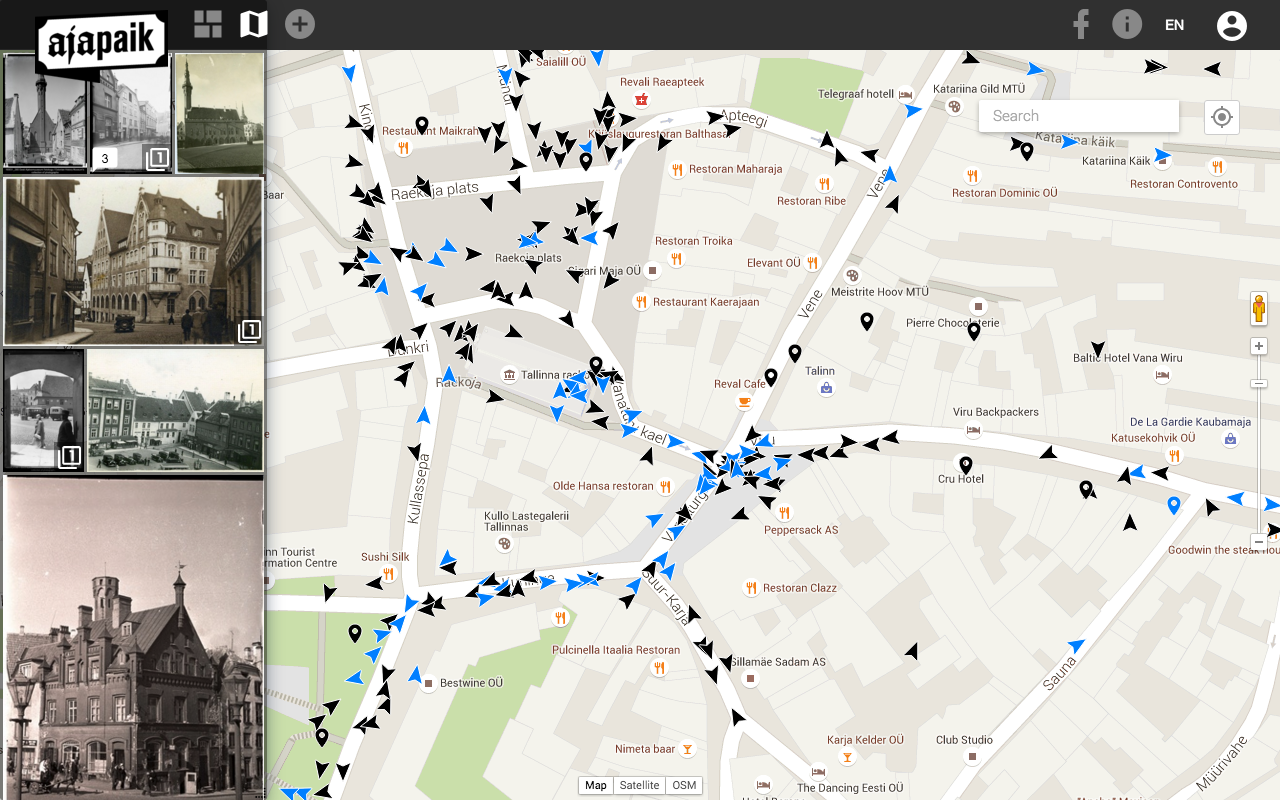Click the Baltic Hotel Vana Wiru label
1280x800 pixels.
pos(1128,358)
